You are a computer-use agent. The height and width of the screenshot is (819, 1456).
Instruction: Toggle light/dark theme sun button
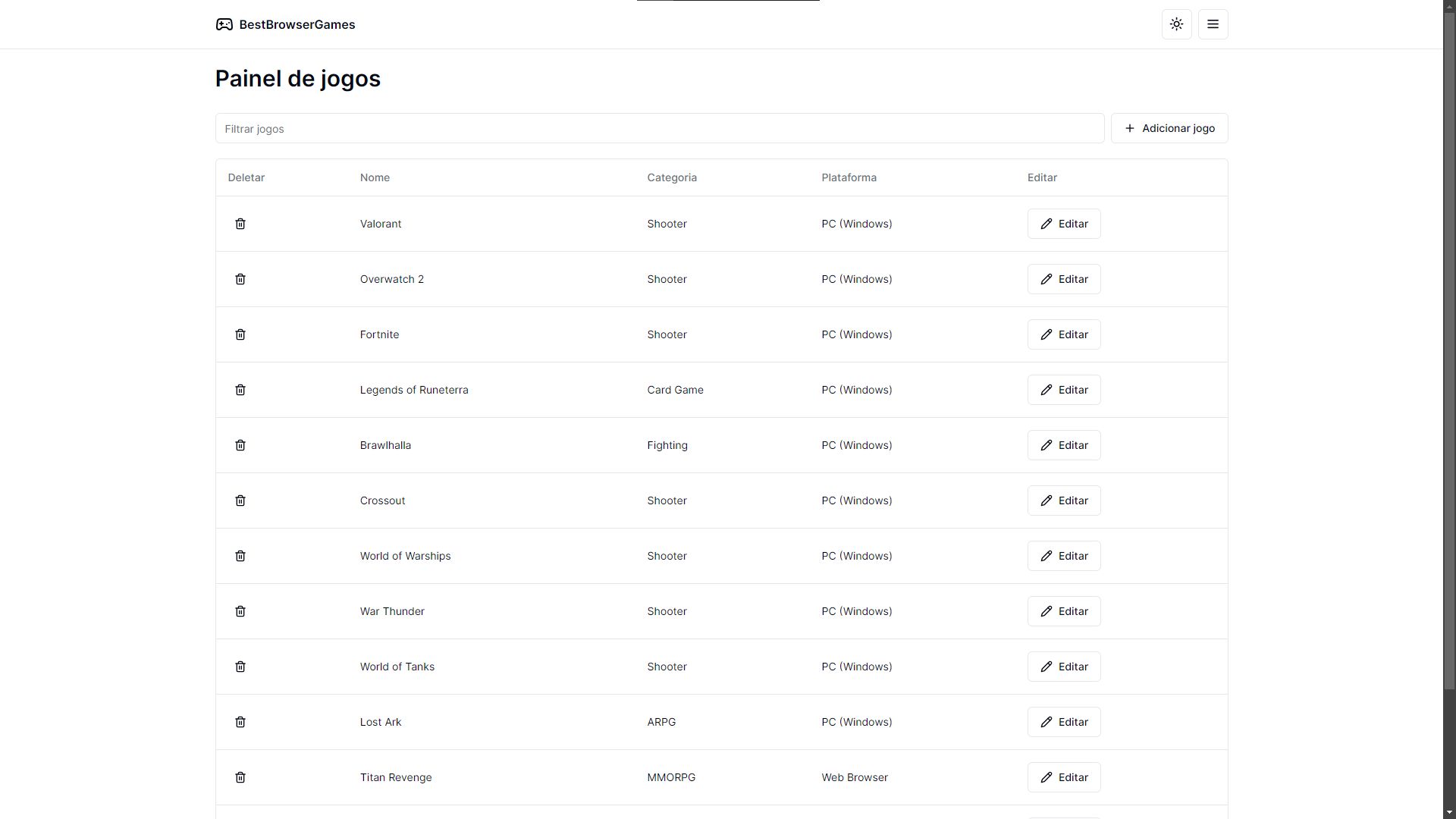pyautogui.click(x=1176, y=24)
